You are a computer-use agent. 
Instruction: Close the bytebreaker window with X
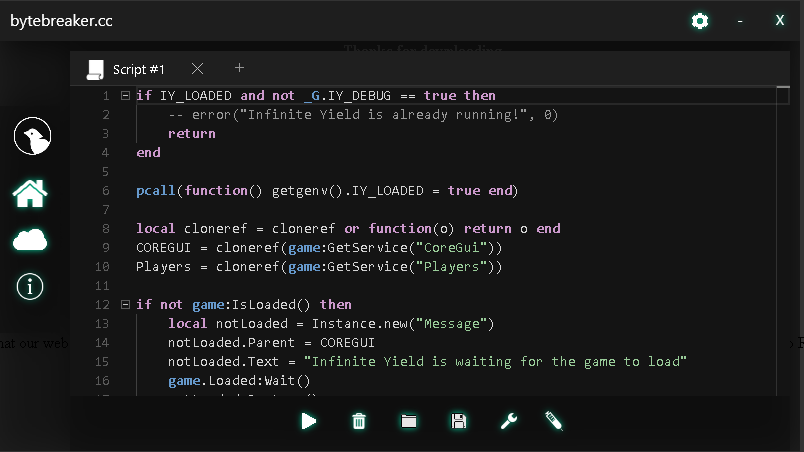780,20
